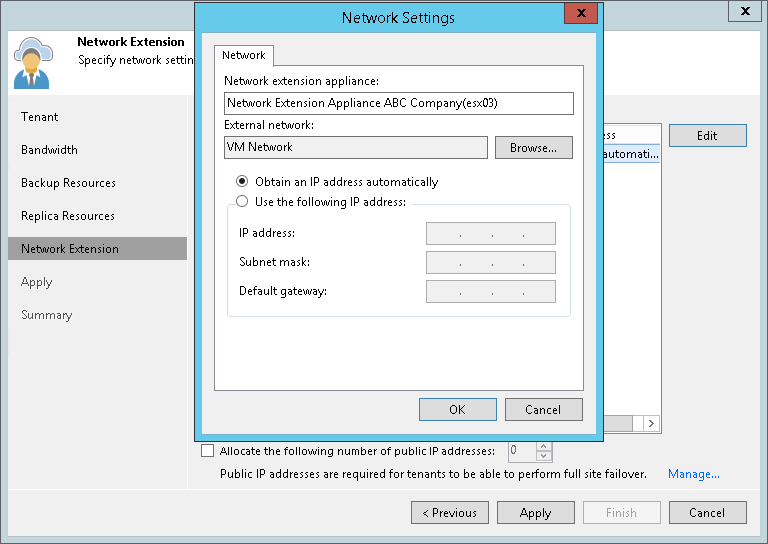Screen dimensions: 768x544
Task: Go to Tenant wizard step
Action: point(39,117)
